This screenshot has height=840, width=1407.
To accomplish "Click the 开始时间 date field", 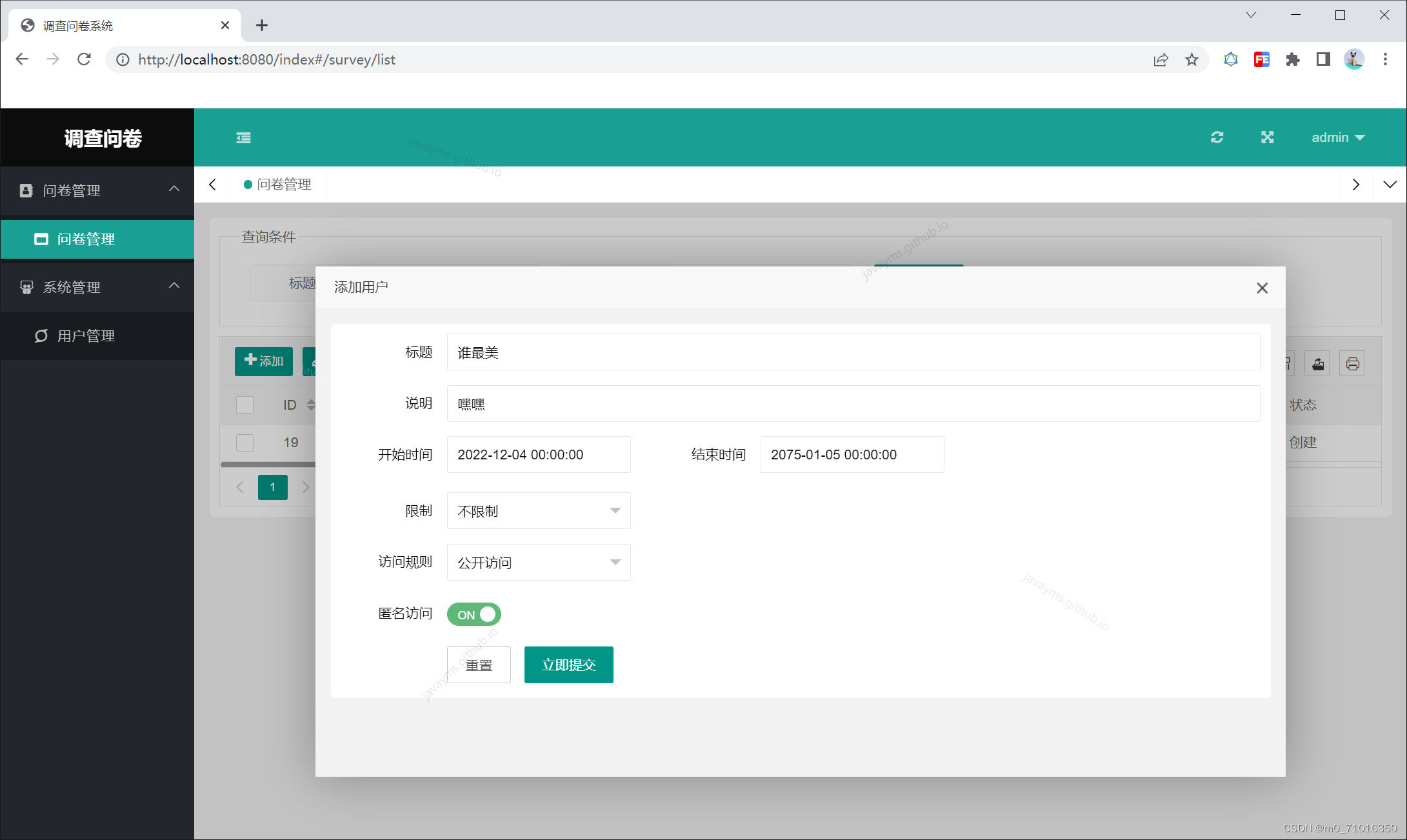I will point(538,455).
